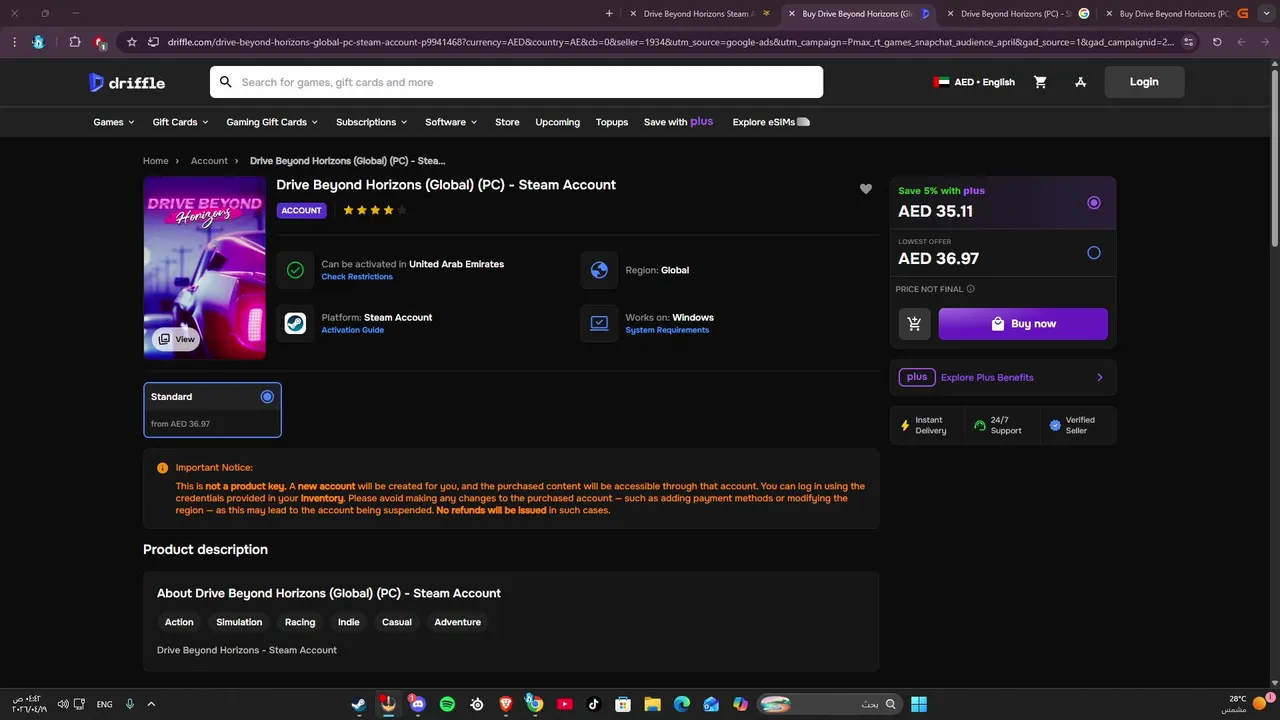Image resolution: width=1280 pixels, height=720 pixels.
Task: Open a new browser tab with plus
Action: 610,14
